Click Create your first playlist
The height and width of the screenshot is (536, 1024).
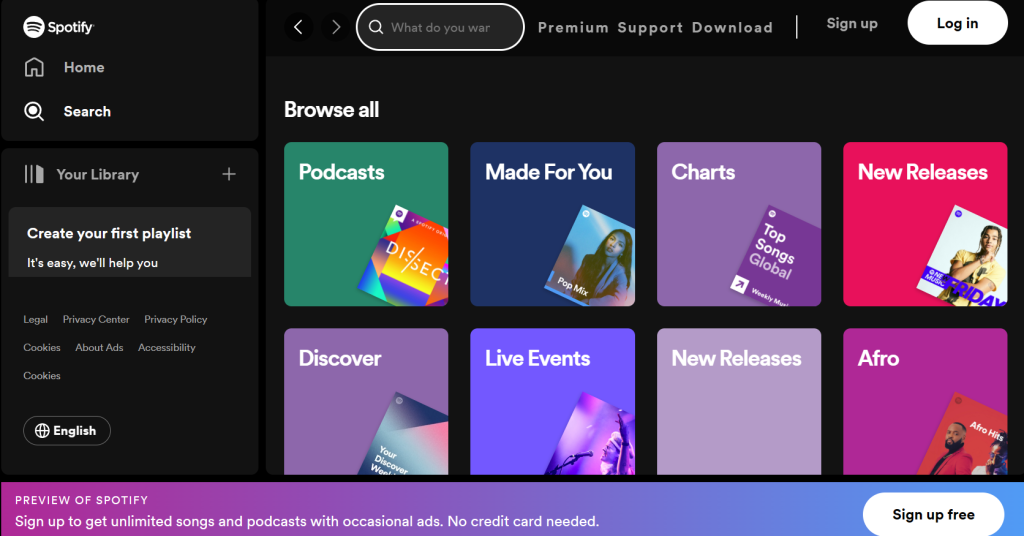(109, 233)
